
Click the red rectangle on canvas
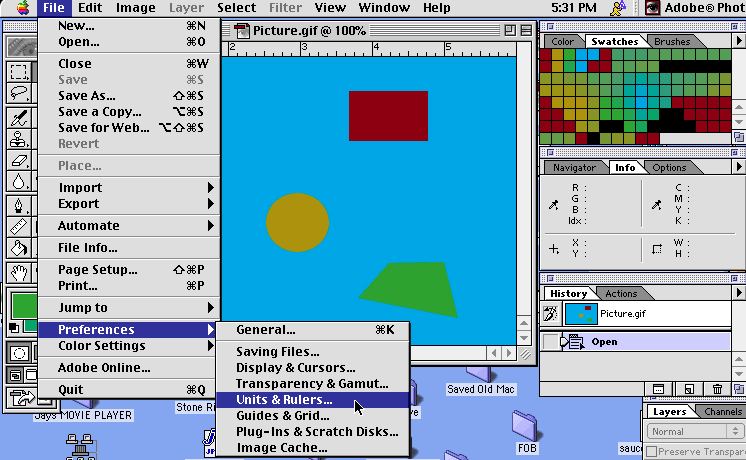[388, 116]
